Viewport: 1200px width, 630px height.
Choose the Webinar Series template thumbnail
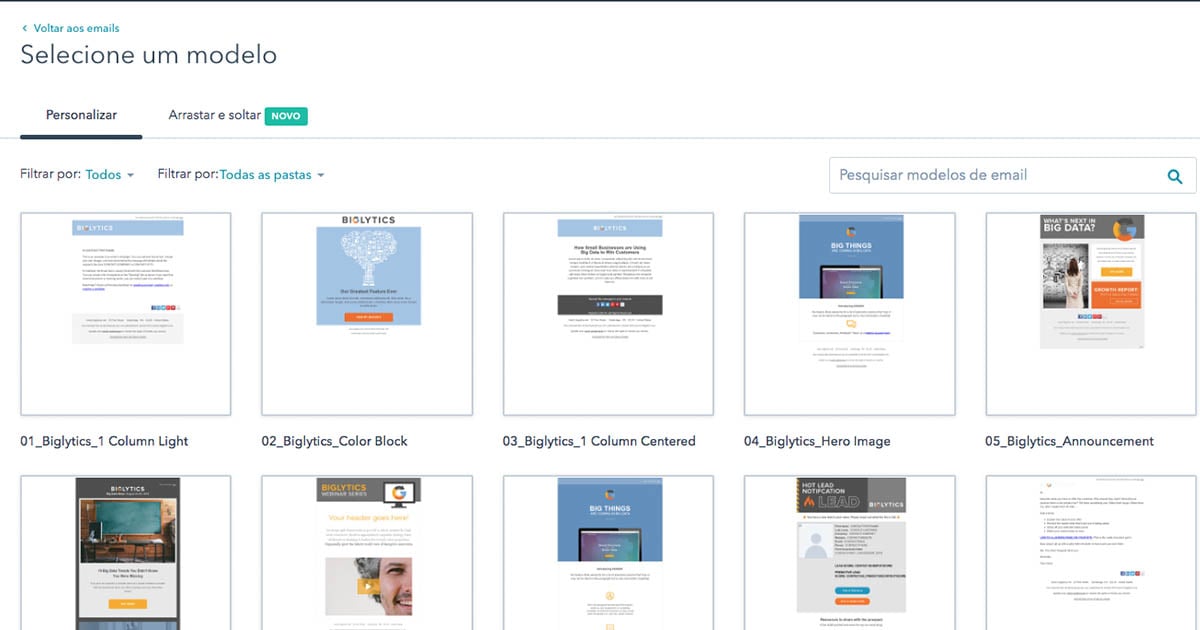point(367,553)
